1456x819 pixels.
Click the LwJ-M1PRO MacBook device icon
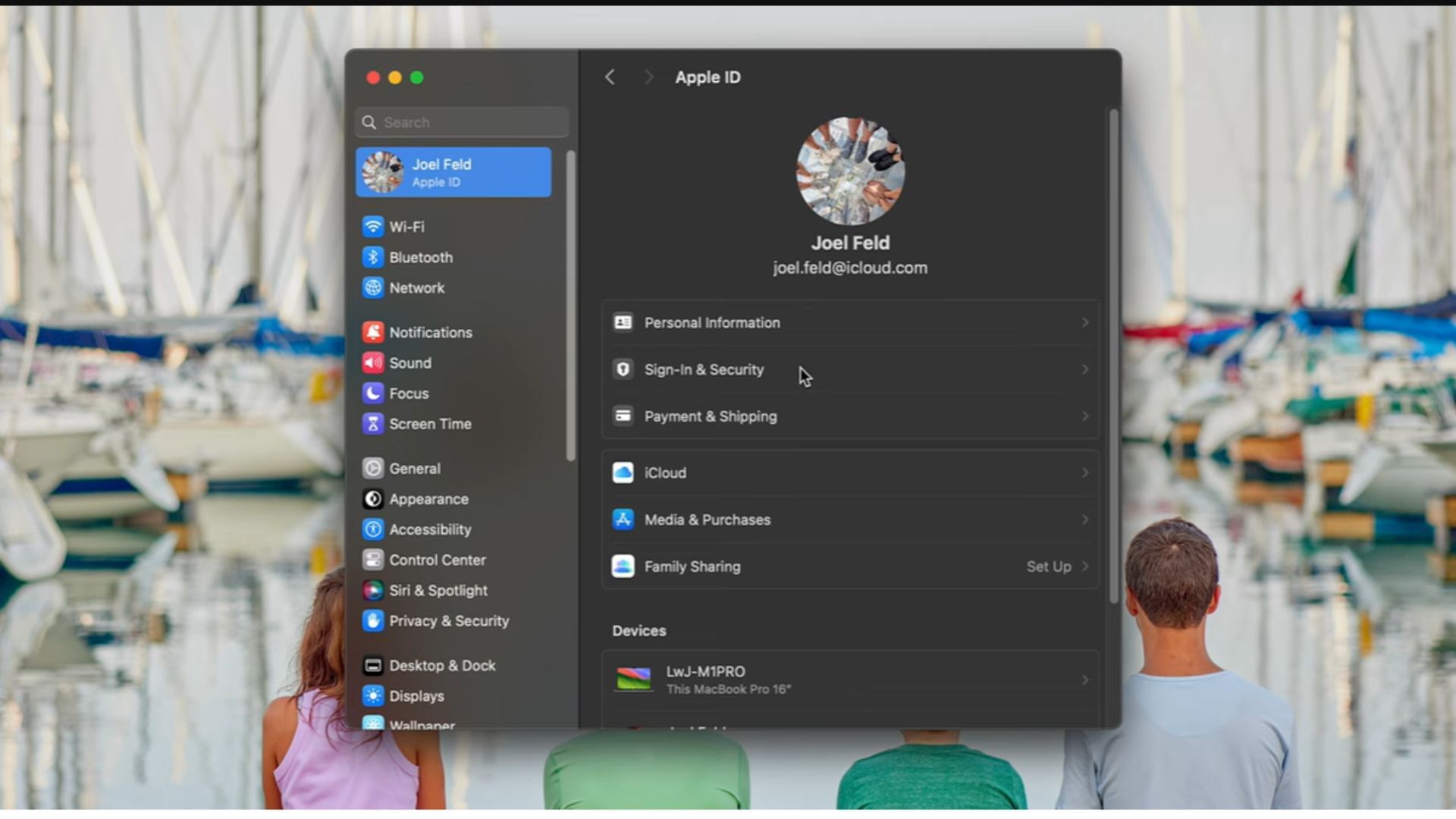tap(633, 679)
